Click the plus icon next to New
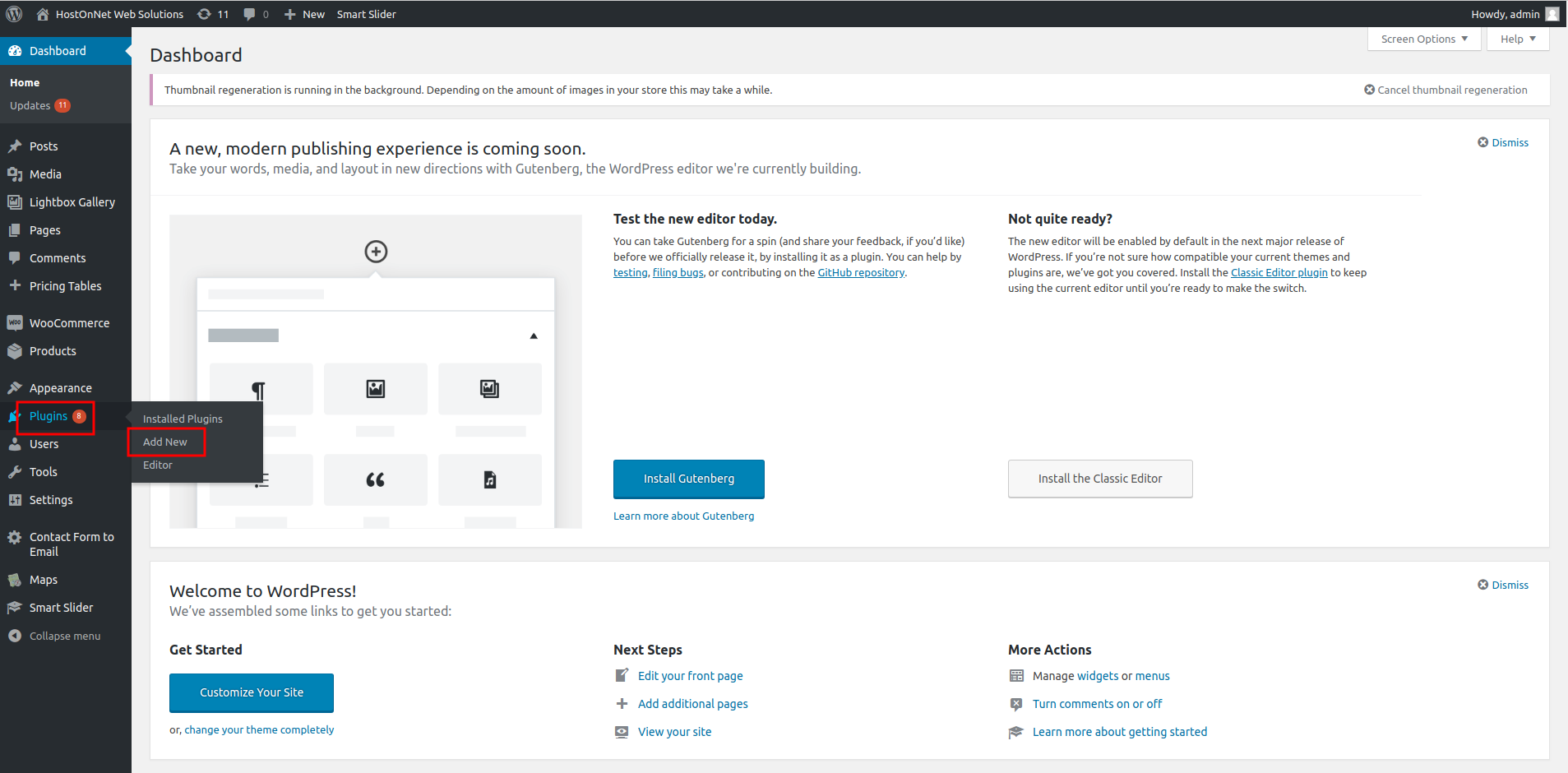Image resolution: width=1568 pixels, height=773 pixels. (289, 14)
